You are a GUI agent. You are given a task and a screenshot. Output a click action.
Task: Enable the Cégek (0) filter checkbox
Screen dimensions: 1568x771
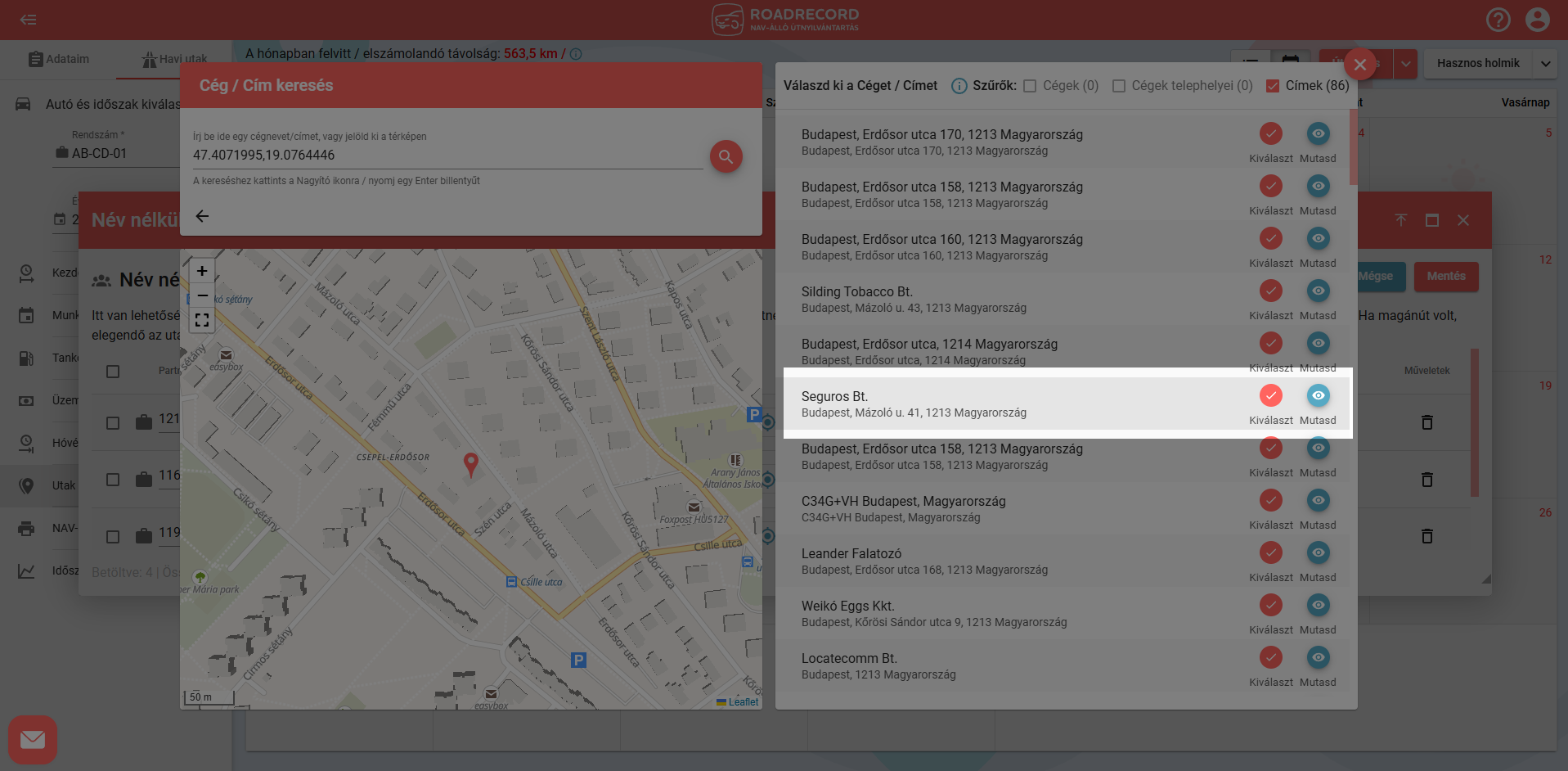pos(1030,86)
